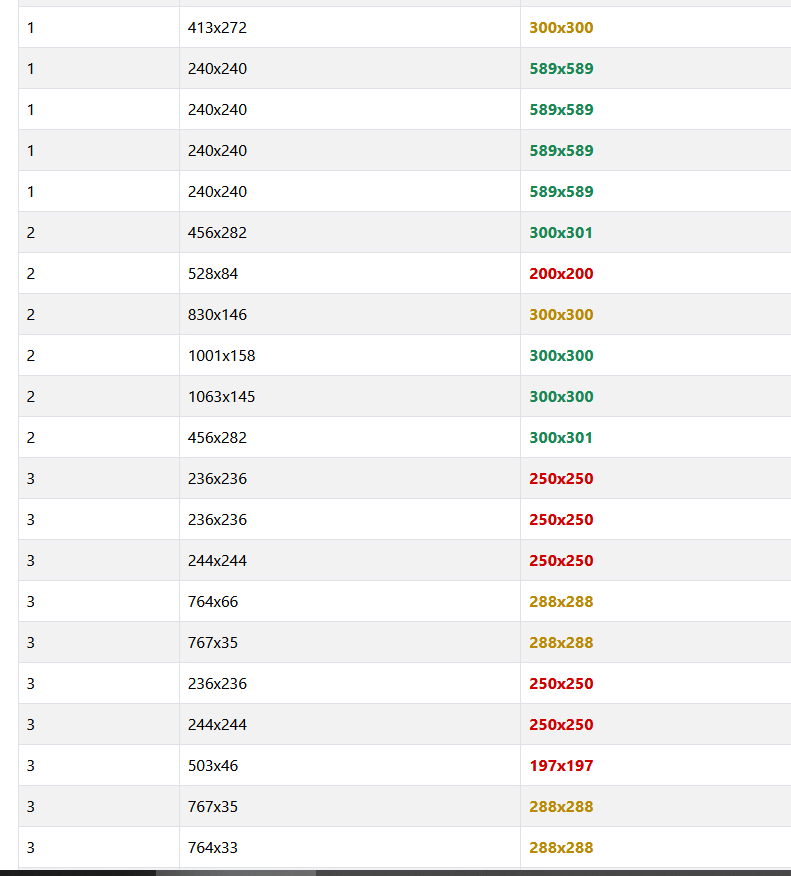Select orange 300x300 beside 830x146

(561, 315)
